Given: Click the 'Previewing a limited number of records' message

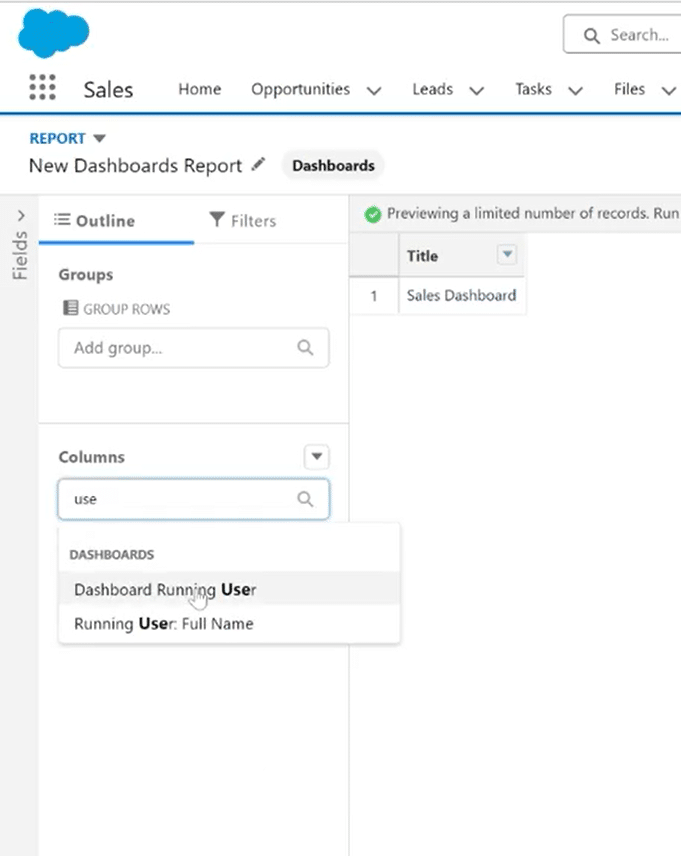Looking at the screenshot, I should [x=533, y=213].
